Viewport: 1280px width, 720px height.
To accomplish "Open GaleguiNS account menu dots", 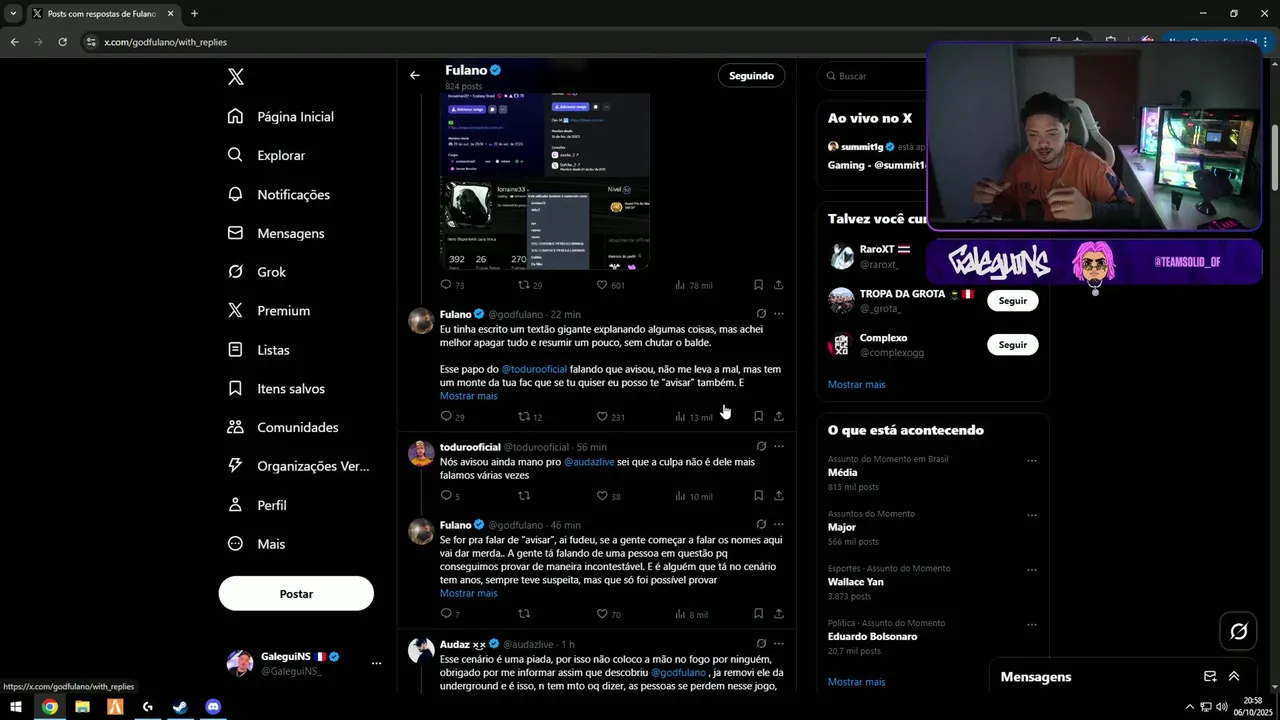I will pos(376,663).
